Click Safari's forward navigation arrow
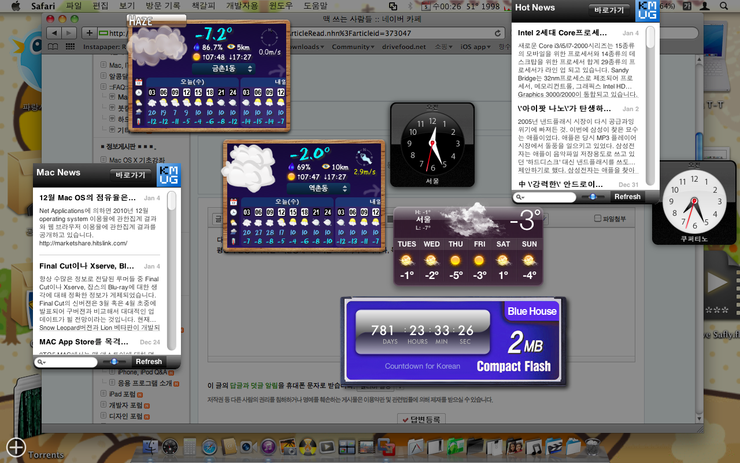The height and width of the screenshot is (463, 740). (69, 33)
